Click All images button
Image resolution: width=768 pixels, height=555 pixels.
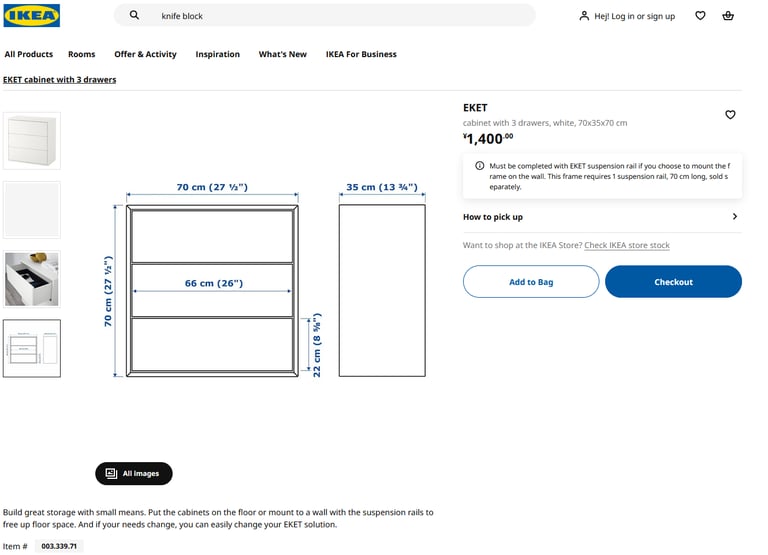tap(134, 474)
